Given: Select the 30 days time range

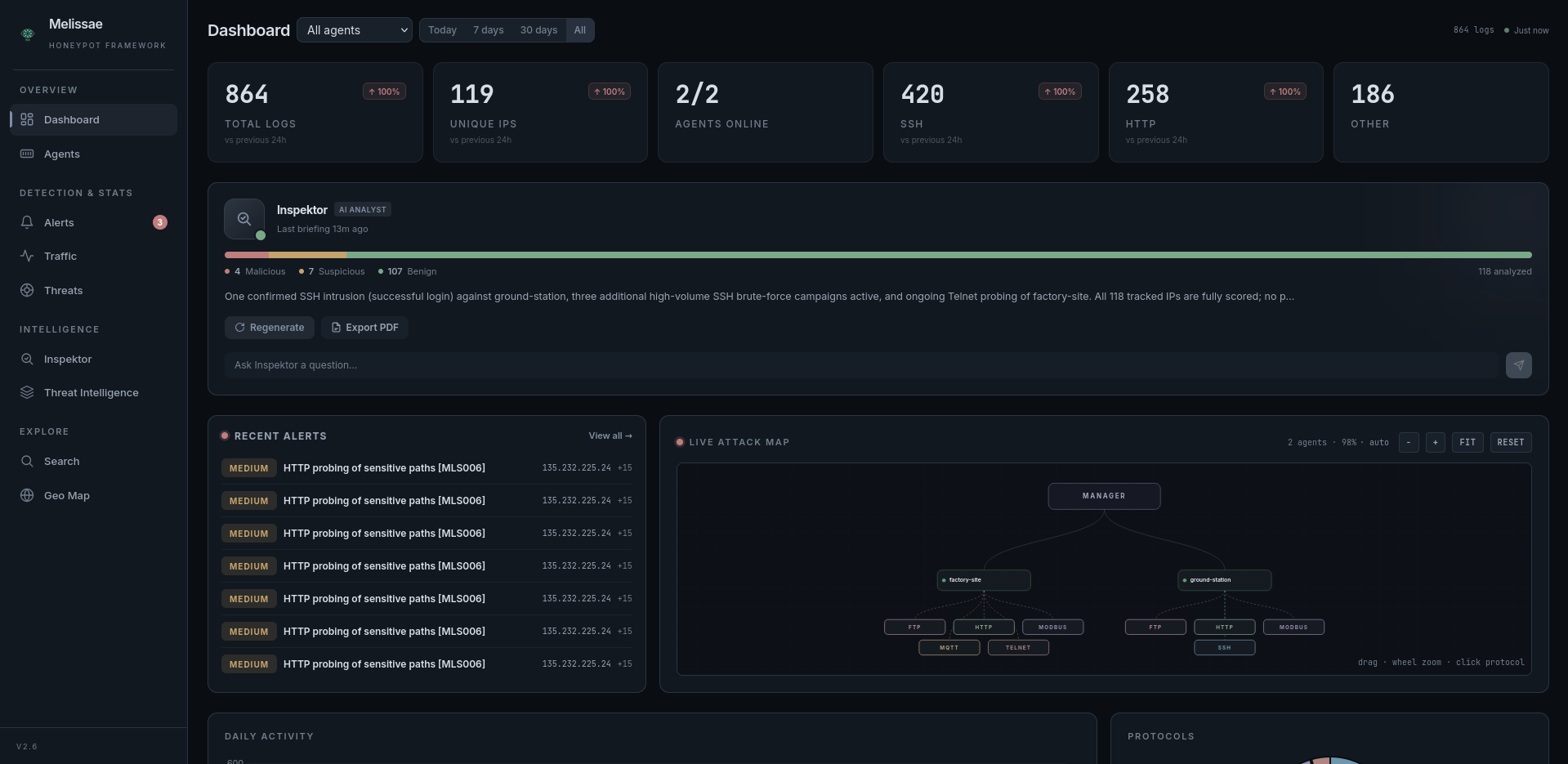Looking at the screenshot, I should tap(538, 30).
